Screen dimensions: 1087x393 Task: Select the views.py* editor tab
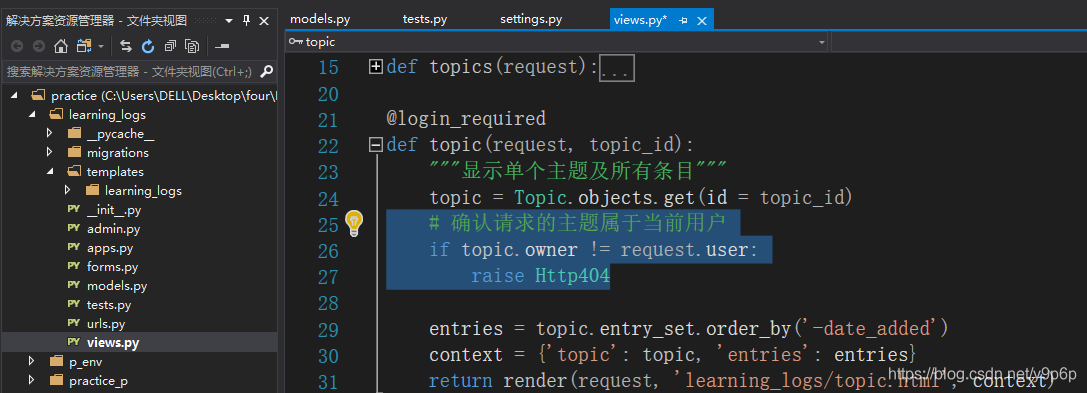pos(640,19)
